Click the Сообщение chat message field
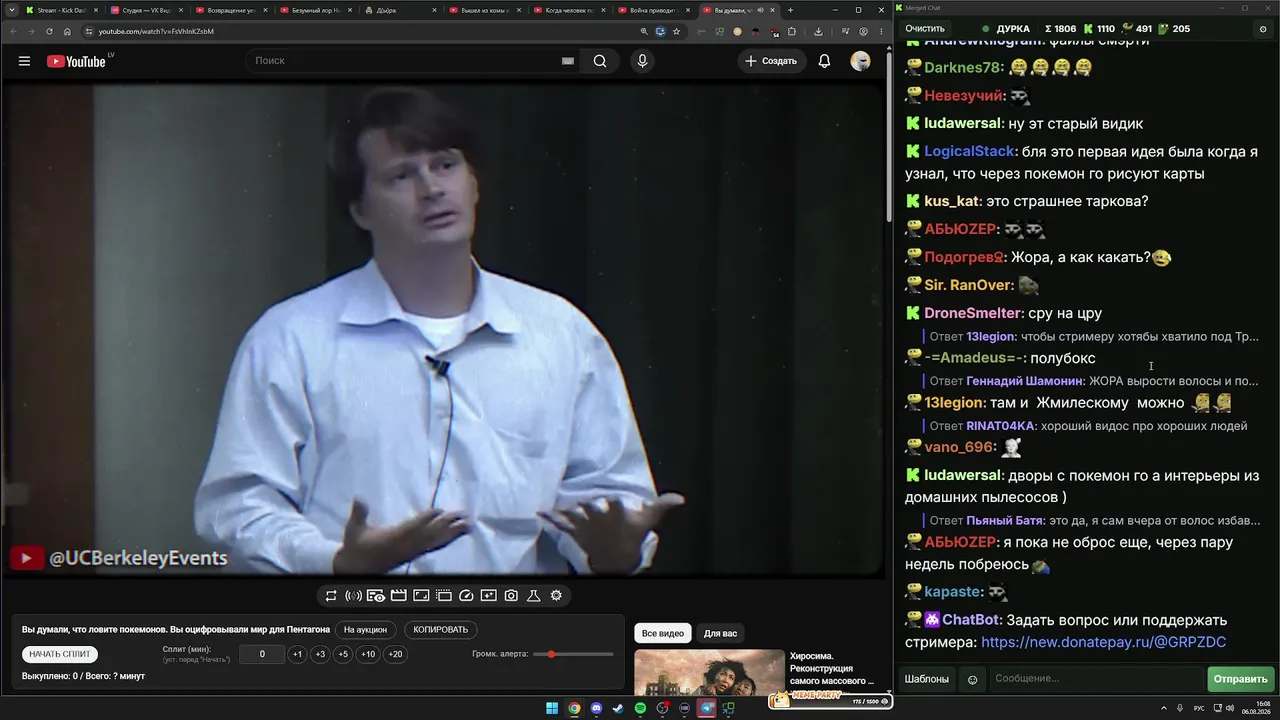Image resolution: width=1280 pixels, height=720 pixels. point(1096,679)
